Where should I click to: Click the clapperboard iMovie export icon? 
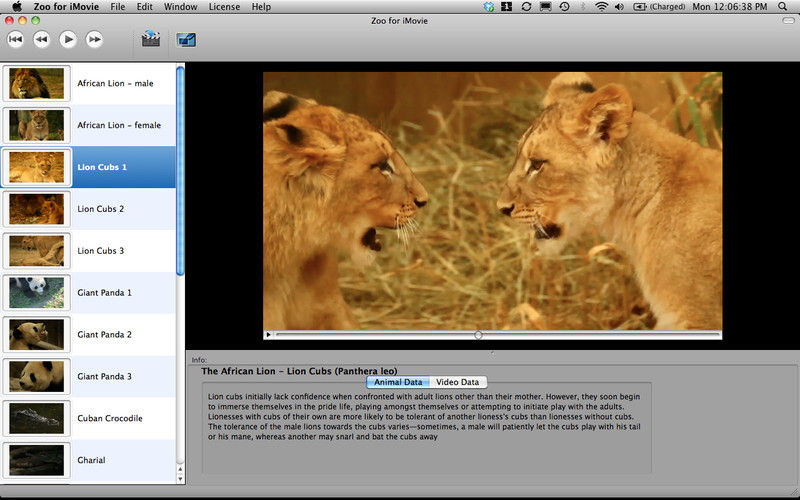151,39
